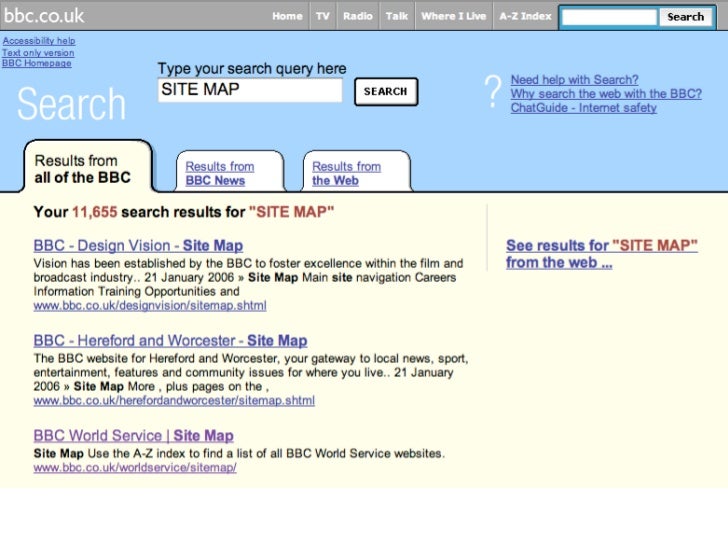The width and height of the screenshot is (728, 546).
Task: Open the TV nav item
Action: [323, 16]
